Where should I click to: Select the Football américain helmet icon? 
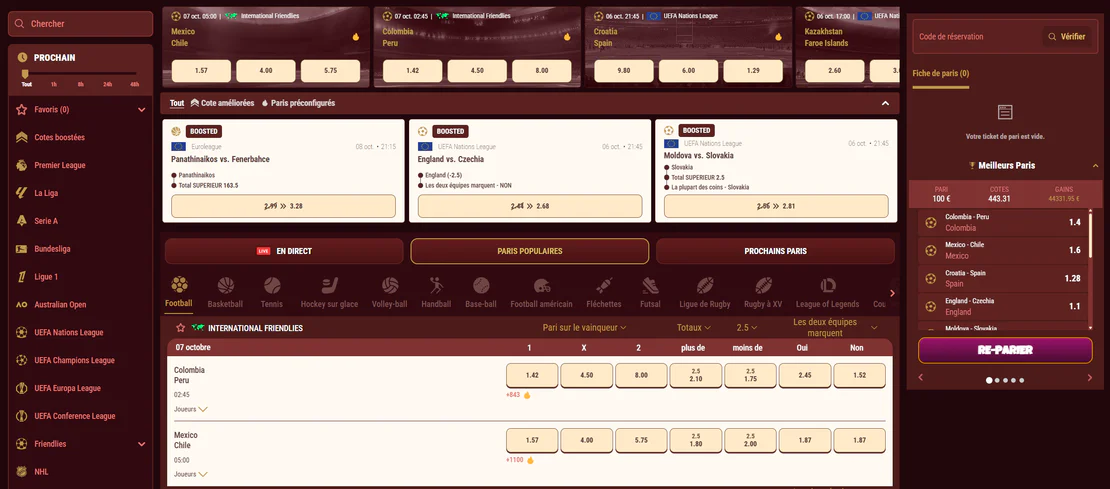(542, 285)
